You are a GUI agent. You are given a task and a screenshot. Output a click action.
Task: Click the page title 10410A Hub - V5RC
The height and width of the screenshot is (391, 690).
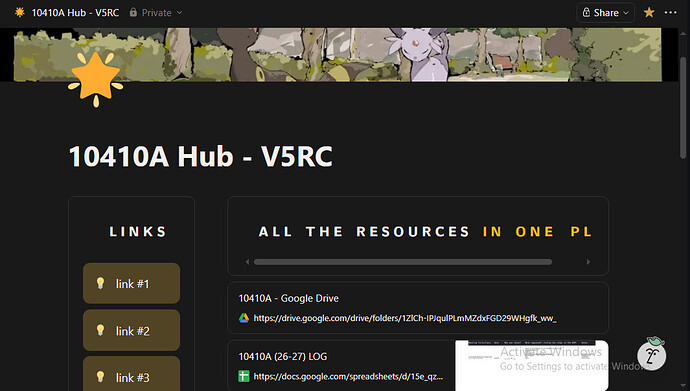point(201,156)
